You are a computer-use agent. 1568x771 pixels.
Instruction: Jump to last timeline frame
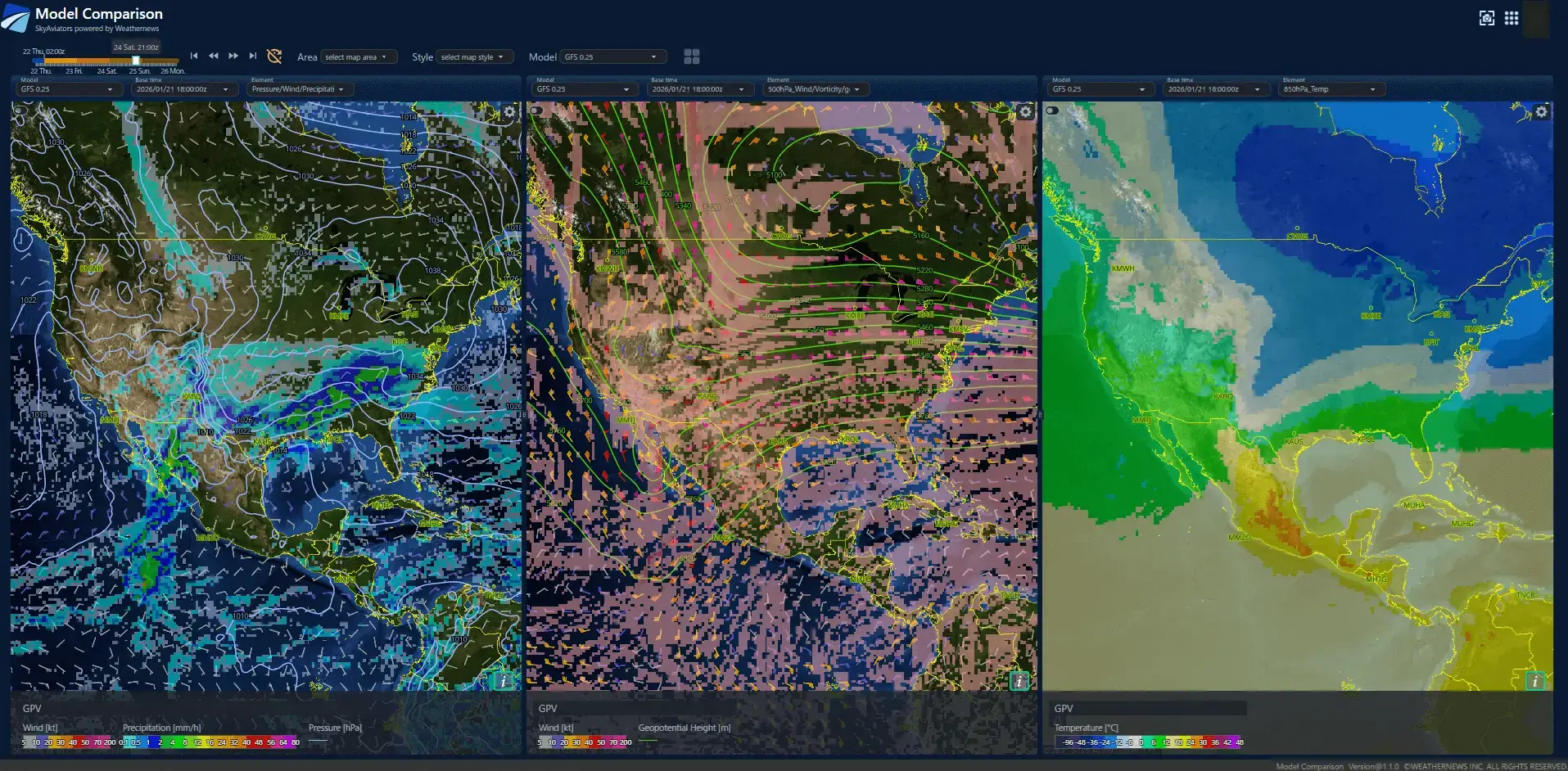[x=253, y=56]
